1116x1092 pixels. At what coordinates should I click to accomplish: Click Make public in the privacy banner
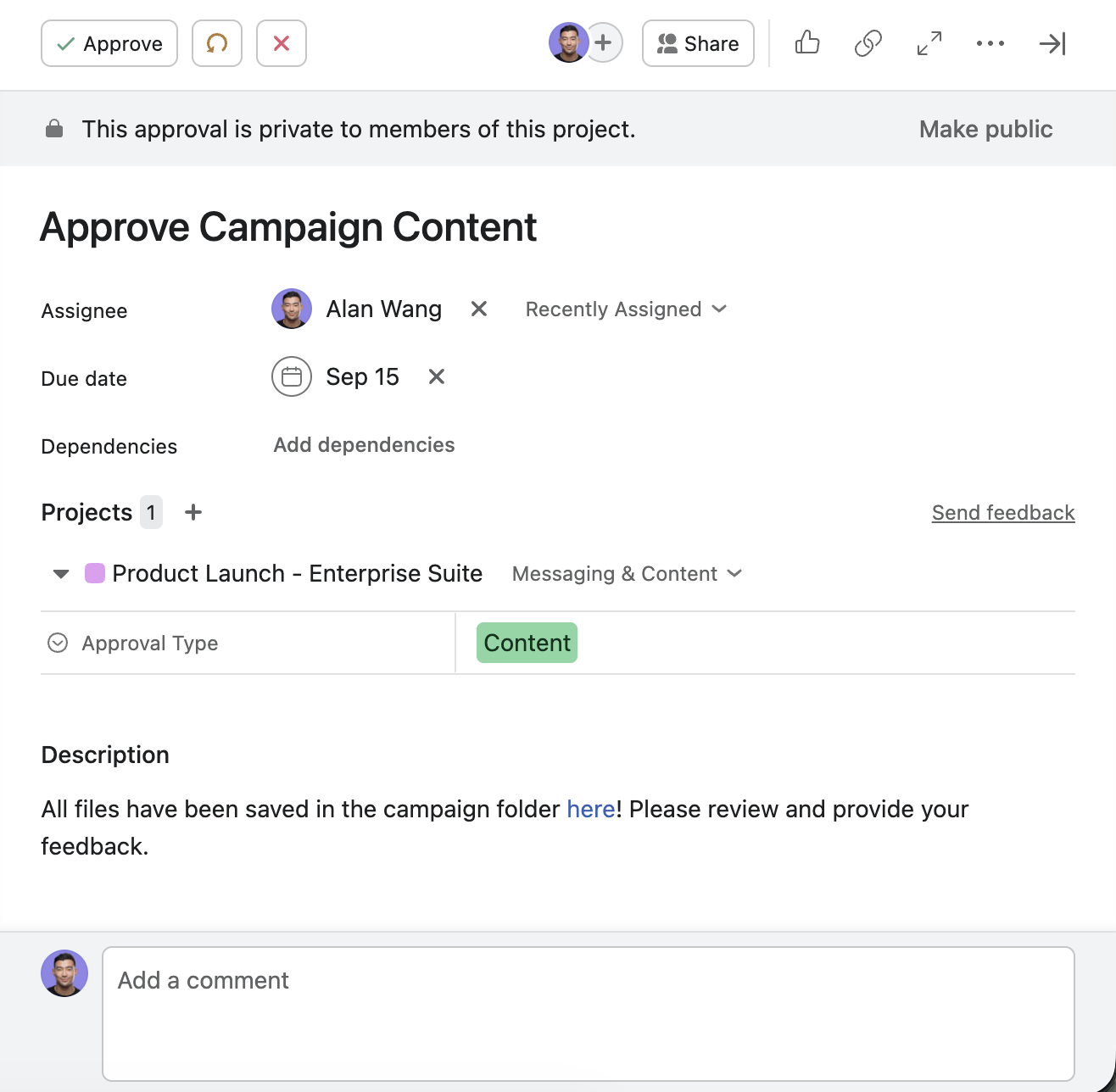click(x=985, y=129)
